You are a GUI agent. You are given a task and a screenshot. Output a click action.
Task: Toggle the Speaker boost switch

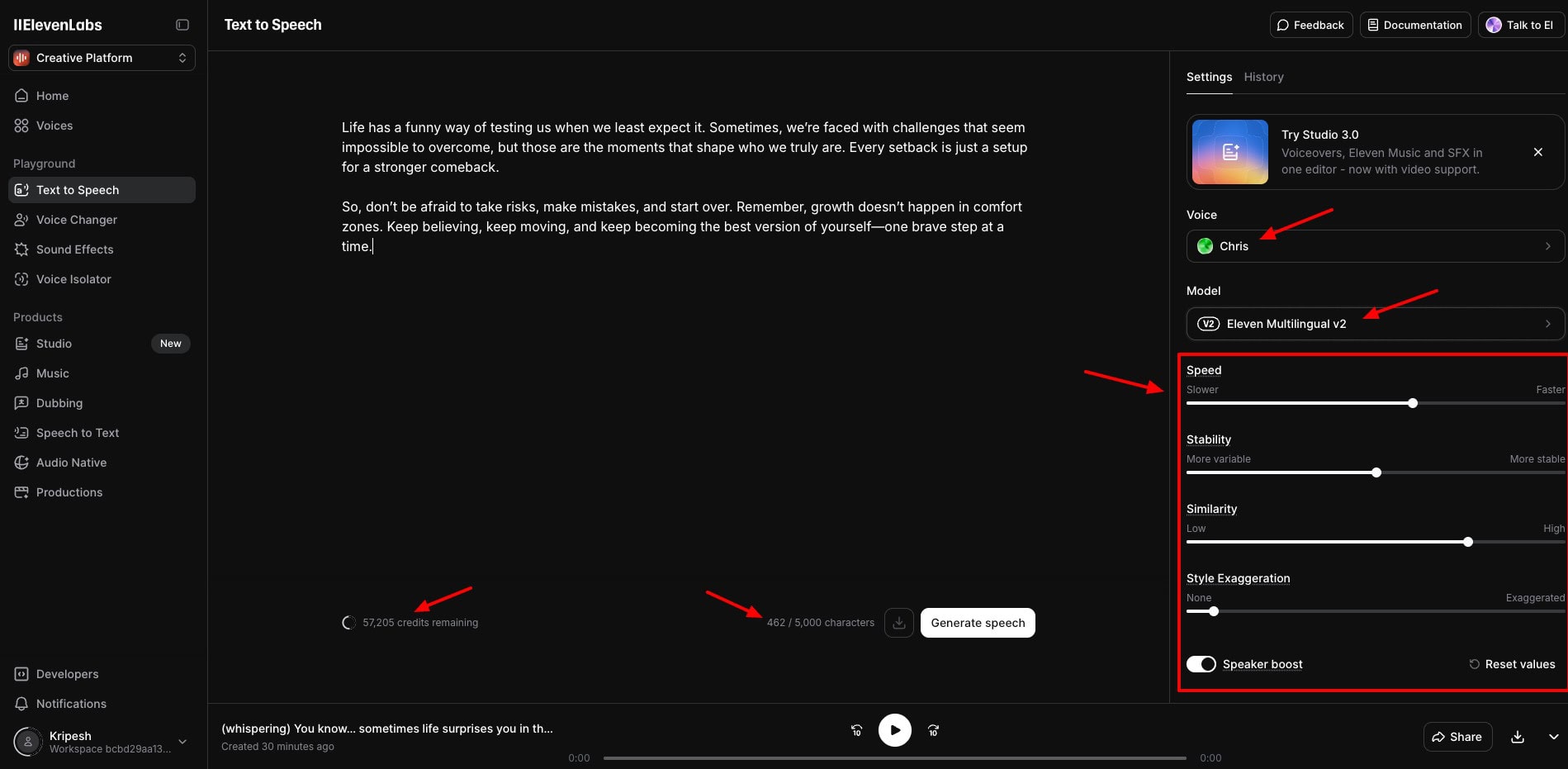(x=1201, y=664)
